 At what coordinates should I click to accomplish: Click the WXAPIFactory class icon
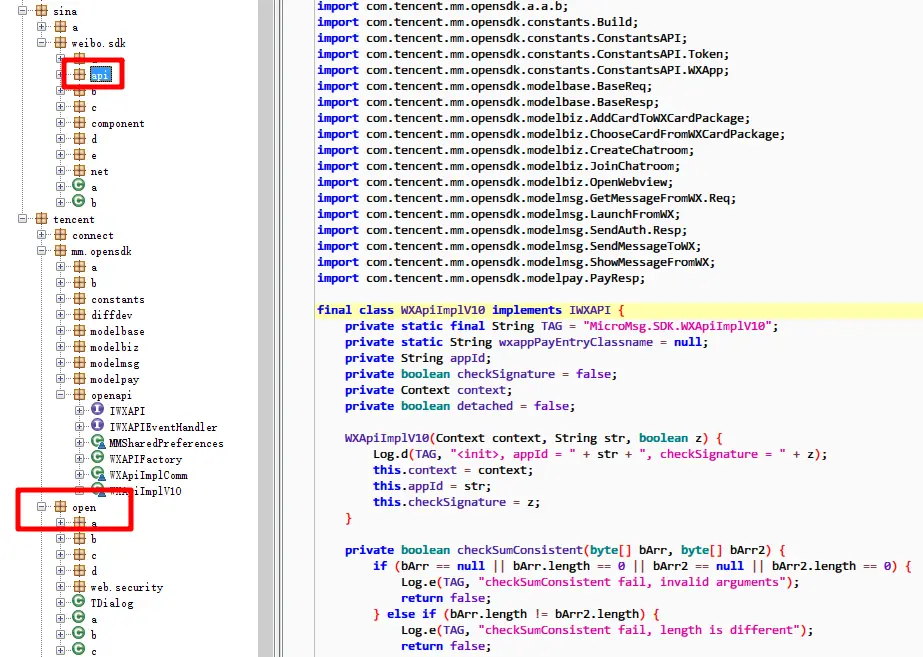(98, 458)
